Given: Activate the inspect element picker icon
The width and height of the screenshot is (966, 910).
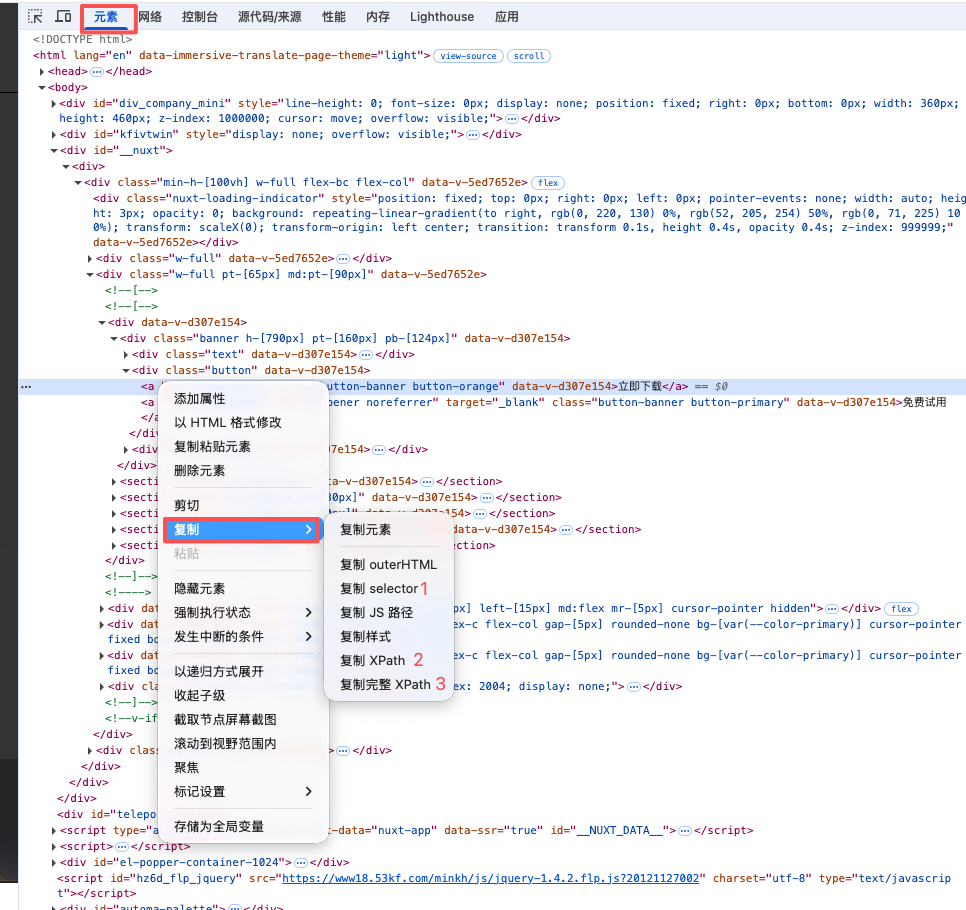Looking at the screenshot, I should click(x=35, y=17).
